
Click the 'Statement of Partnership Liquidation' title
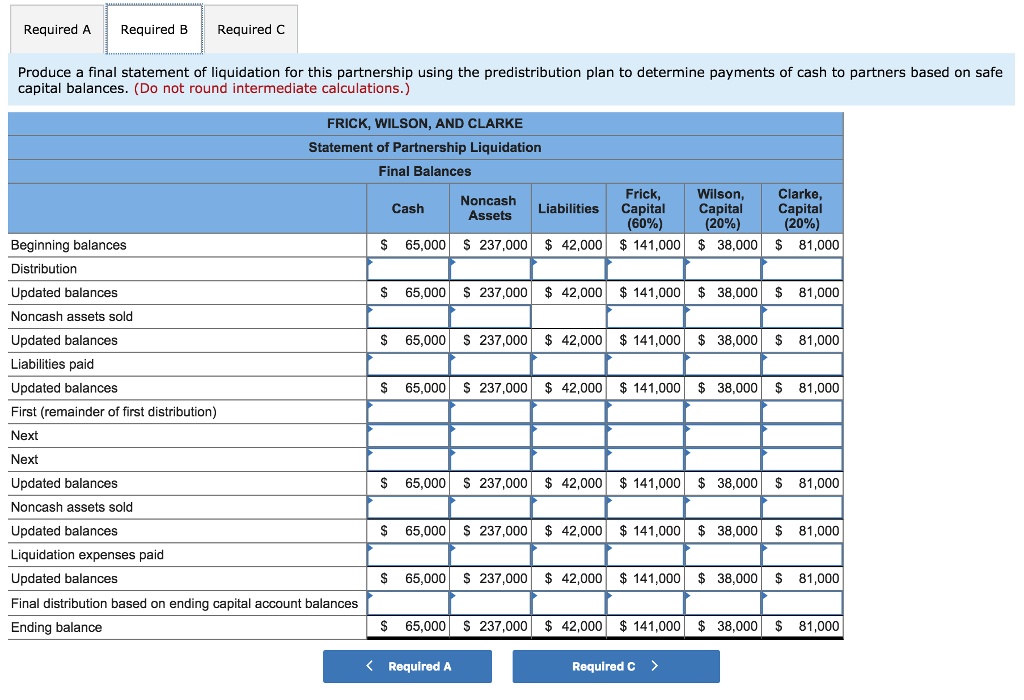(x=425, y=148)
